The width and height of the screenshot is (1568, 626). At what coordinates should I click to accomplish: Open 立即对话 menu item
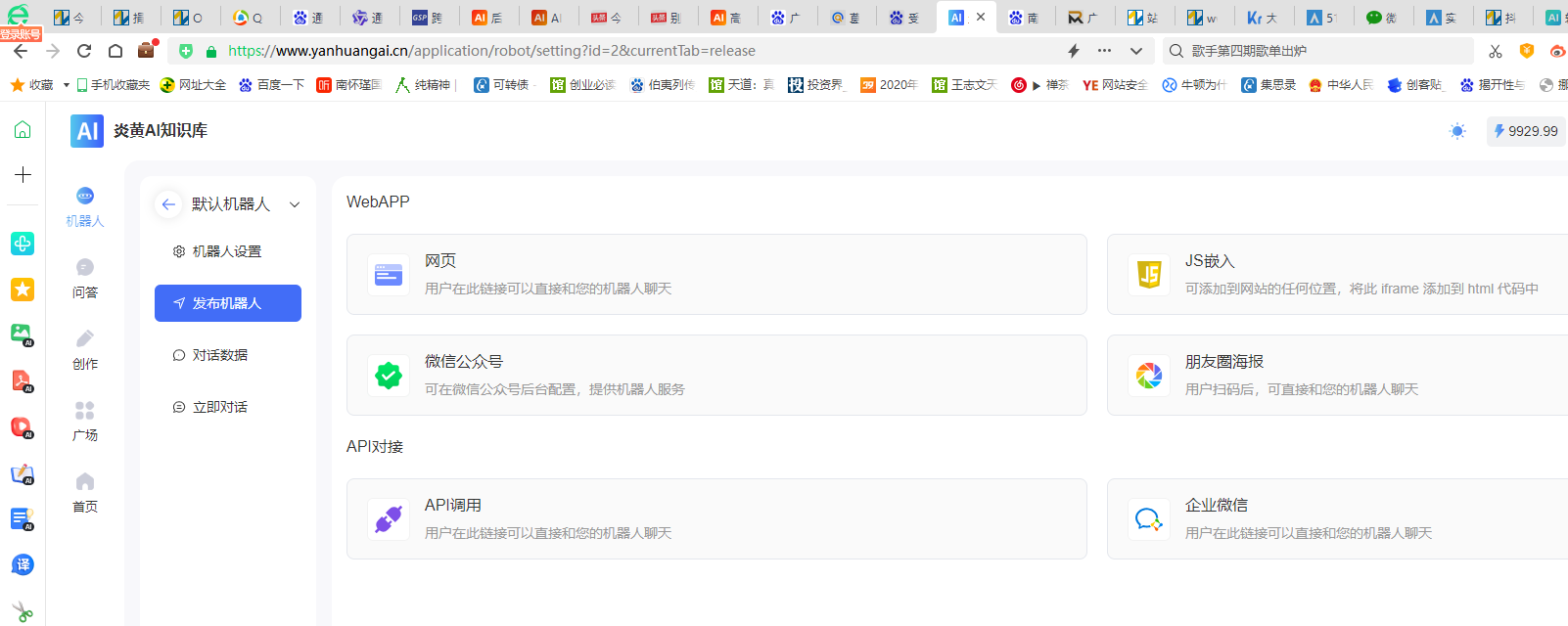[x=228, y=407]
